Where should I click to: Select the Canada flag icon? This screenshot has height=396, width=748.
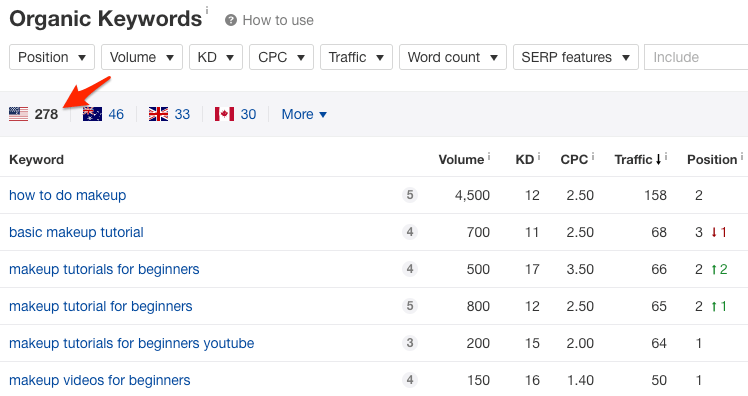(224, 114)
